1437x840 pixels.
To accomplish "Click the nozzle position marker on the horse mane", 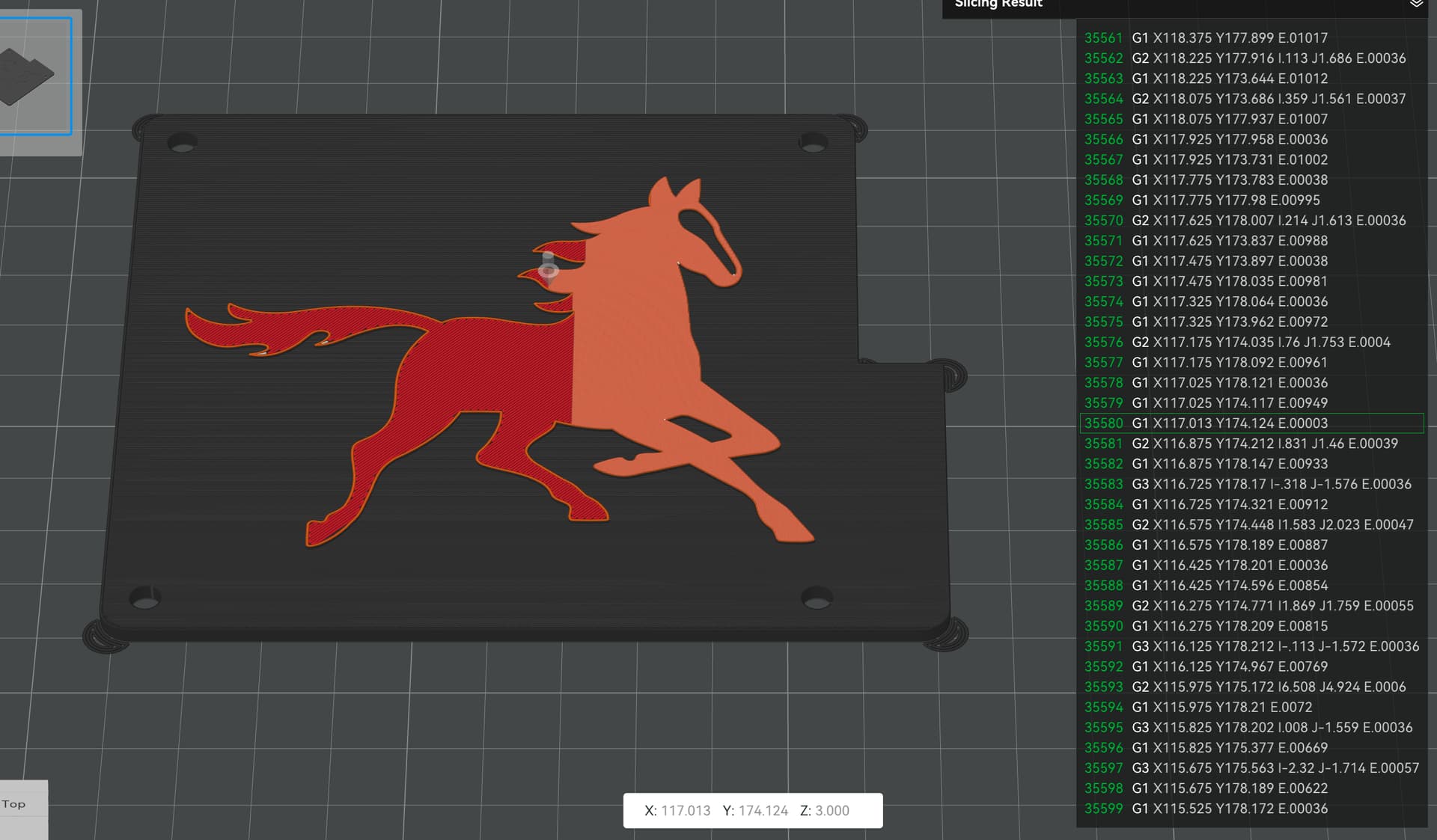I will (x=549, y=268).
